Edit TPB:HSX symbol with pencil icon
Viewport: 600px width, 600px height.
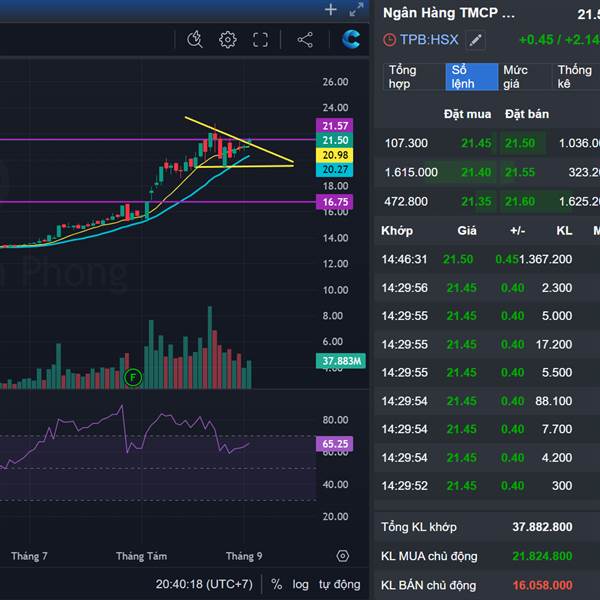[476, 40]
